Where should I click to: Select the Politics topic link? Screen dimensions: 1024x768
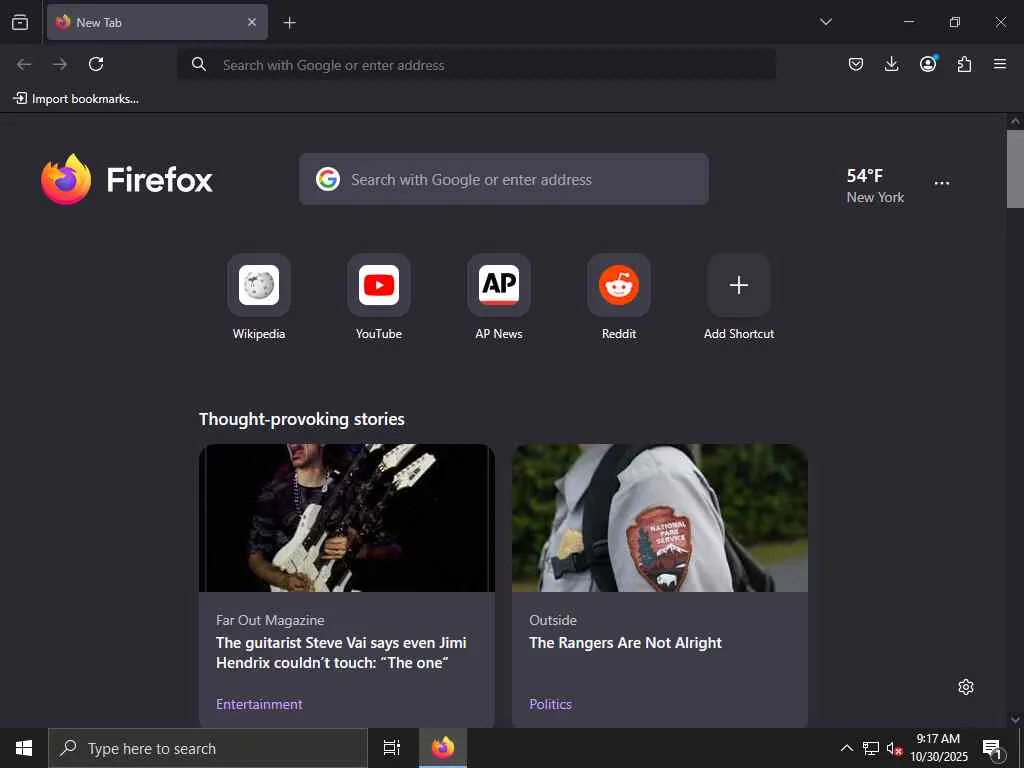551,704
